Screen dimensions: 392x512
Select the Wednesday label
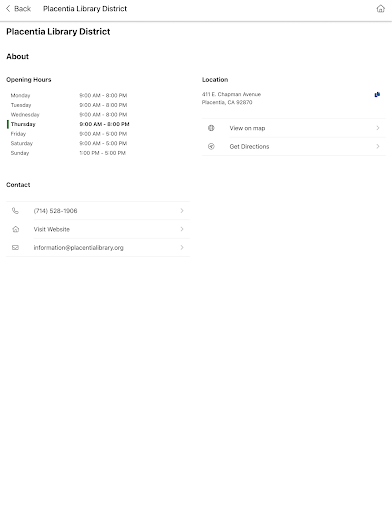tap(25, 115)
